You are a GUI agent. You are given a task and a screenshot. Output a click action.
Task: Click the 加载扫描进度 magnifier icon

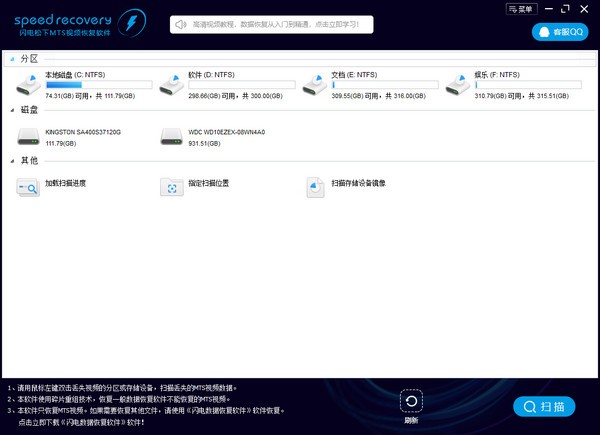[x=27, y=186]
